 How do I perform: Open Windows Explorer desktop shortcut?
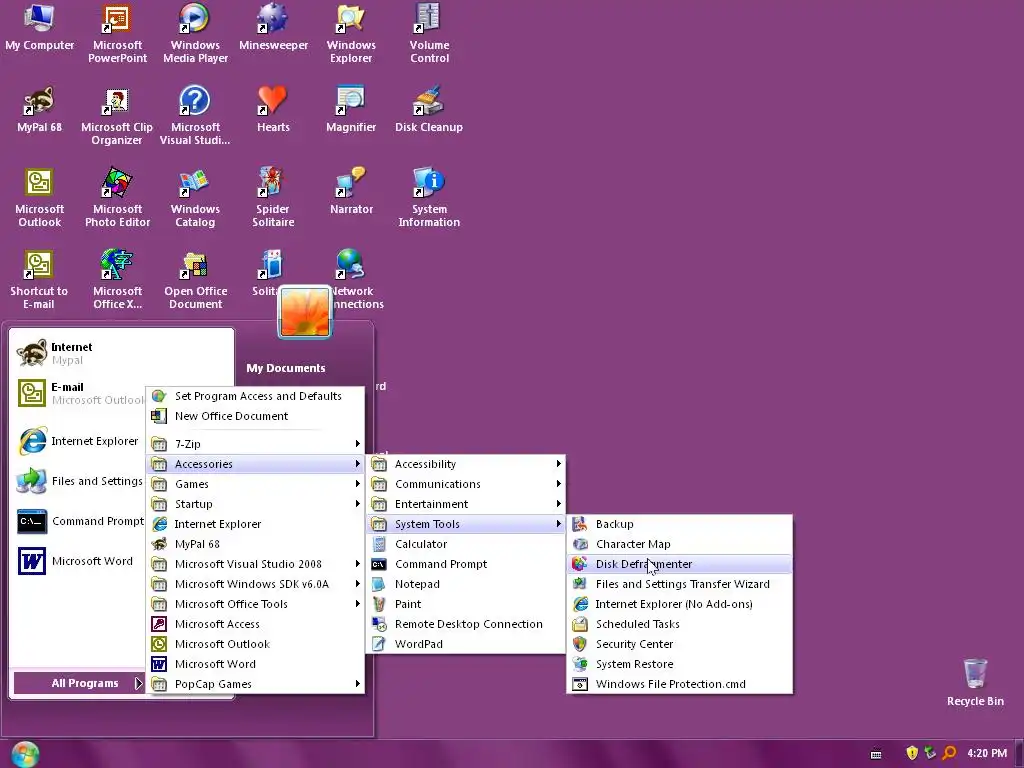point(351,33)
